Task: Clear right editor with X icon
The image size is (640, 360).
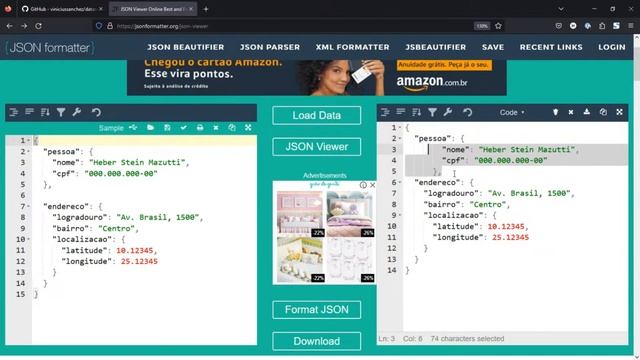Action: click(x=571, y=112)
